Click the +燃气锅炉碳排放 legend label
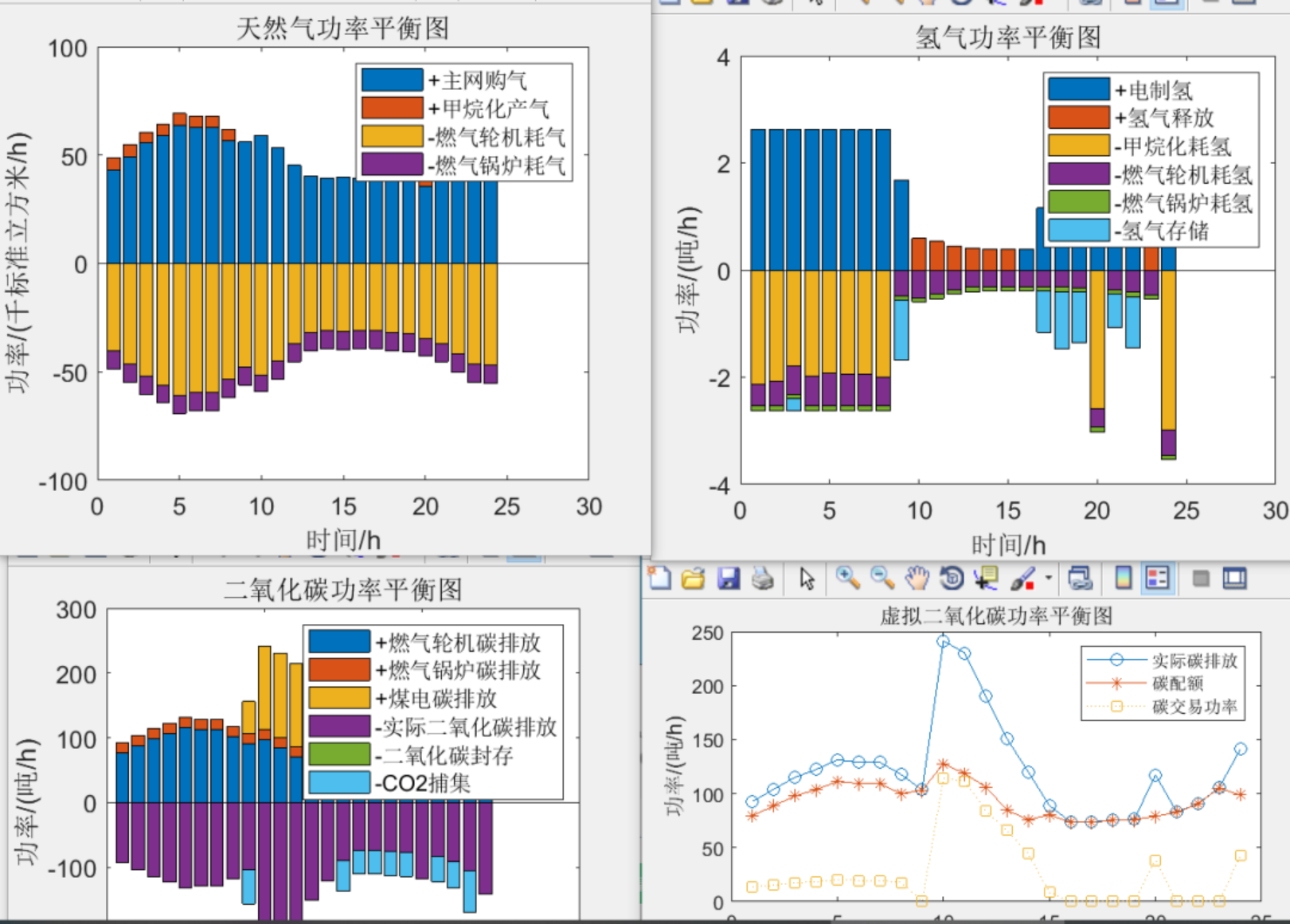Screen dimensions: 1290x924 pyautogui.click(x=459, y=670)
